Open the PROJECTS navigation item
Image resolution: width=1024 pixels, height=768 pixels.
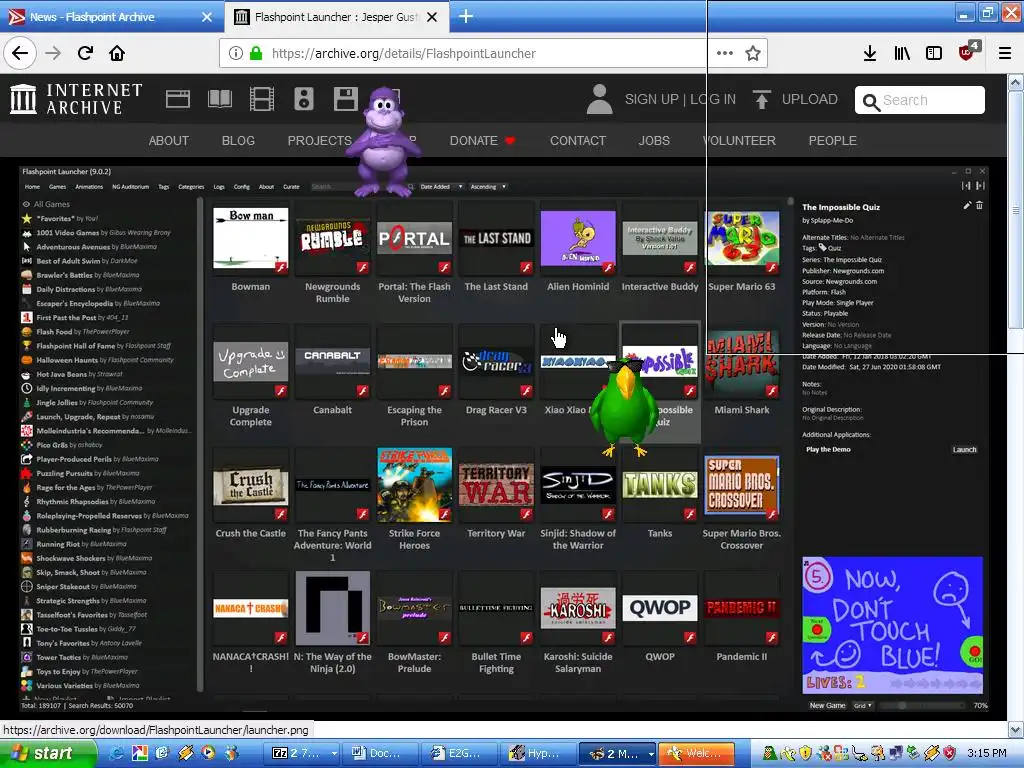pyautogui.click(x=319, y=140)
